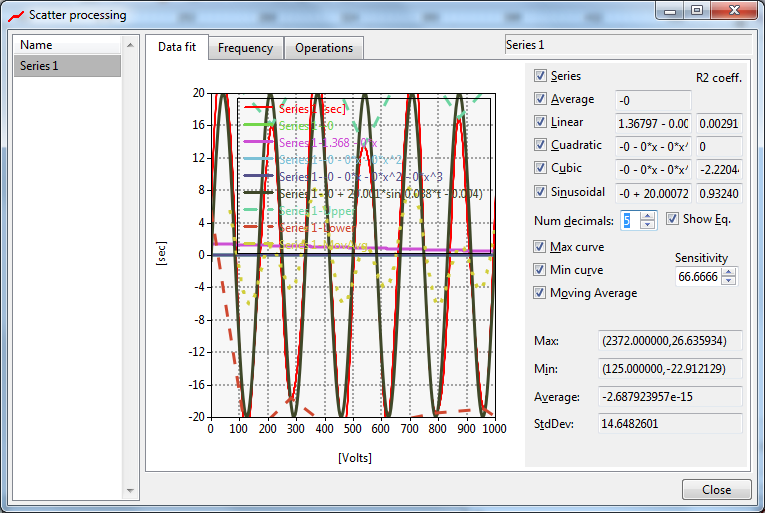Click the Cubic equation field
Image resolution: width=765 pixels, height=513 pixels.
click(x=653, y=169)
